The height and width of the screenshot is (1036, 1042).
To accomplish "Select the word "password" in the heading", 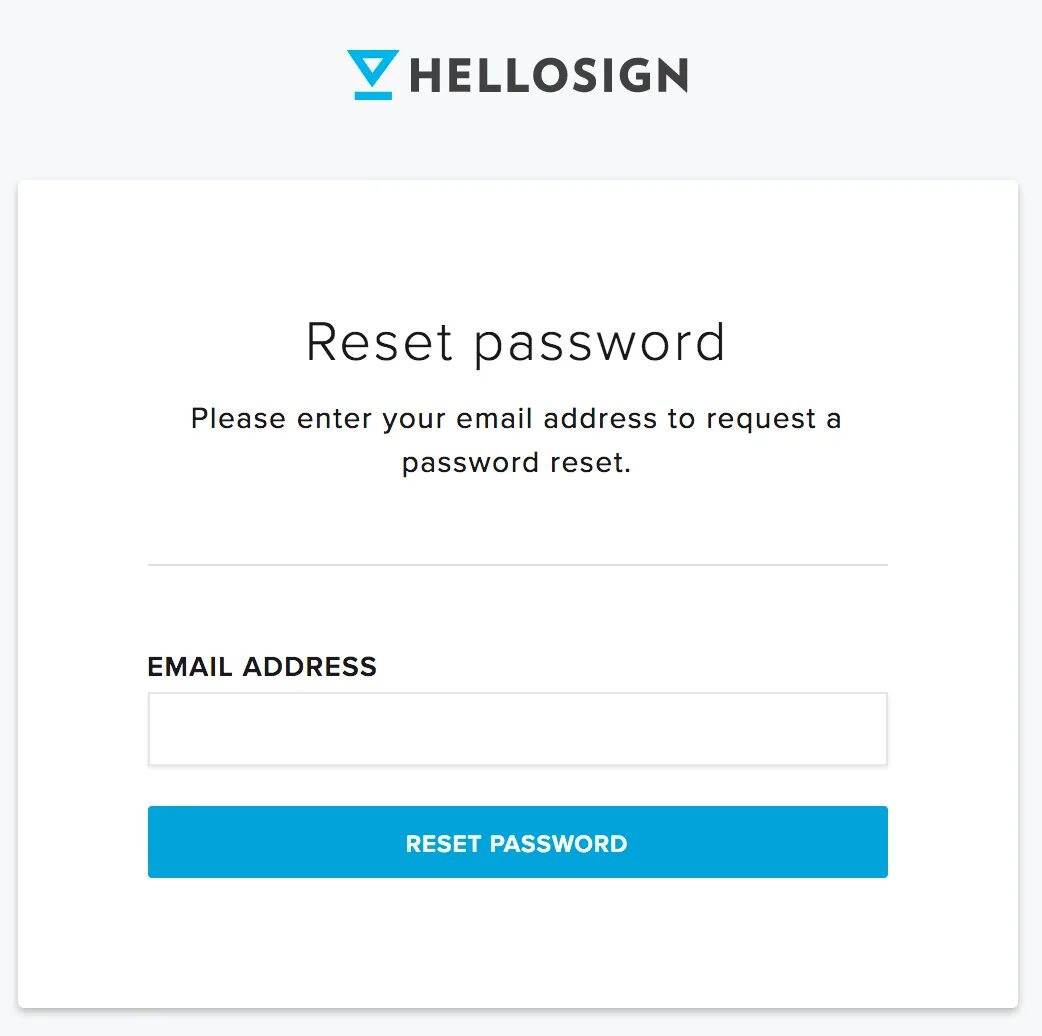I will [x=599, y=345].
